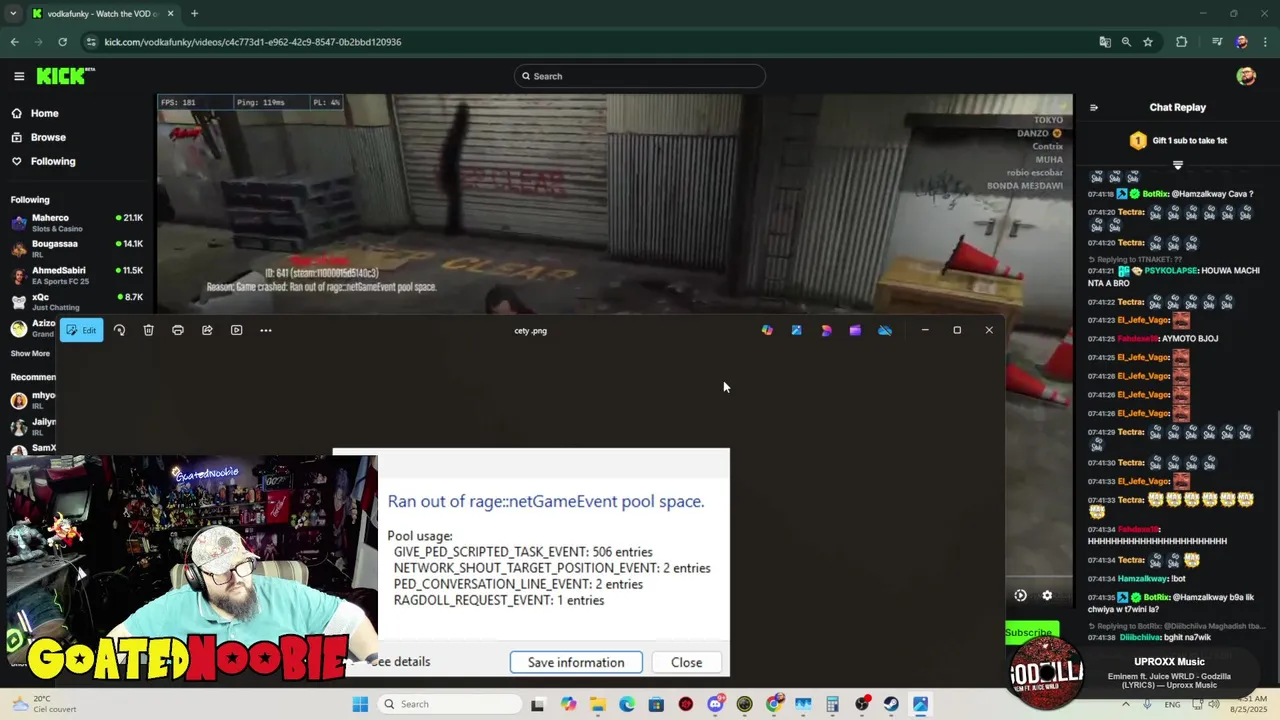The width and height of the screenshot is (1280, 720).
Task: Open a new browser tab
Action: [x=194, y=14]
